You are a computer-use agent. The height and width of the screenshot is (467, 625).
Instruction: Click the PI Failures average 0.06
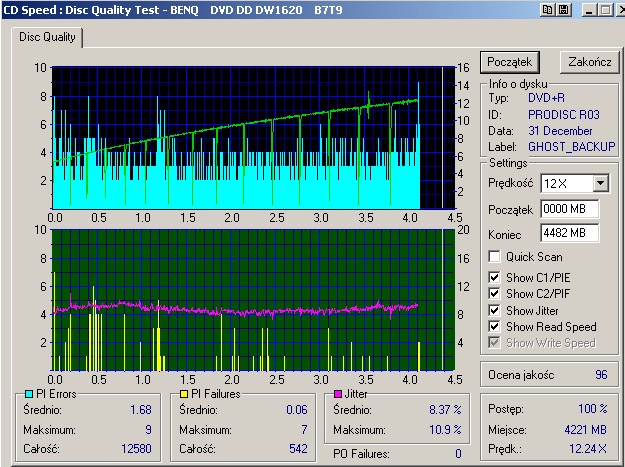click(297, 410)
